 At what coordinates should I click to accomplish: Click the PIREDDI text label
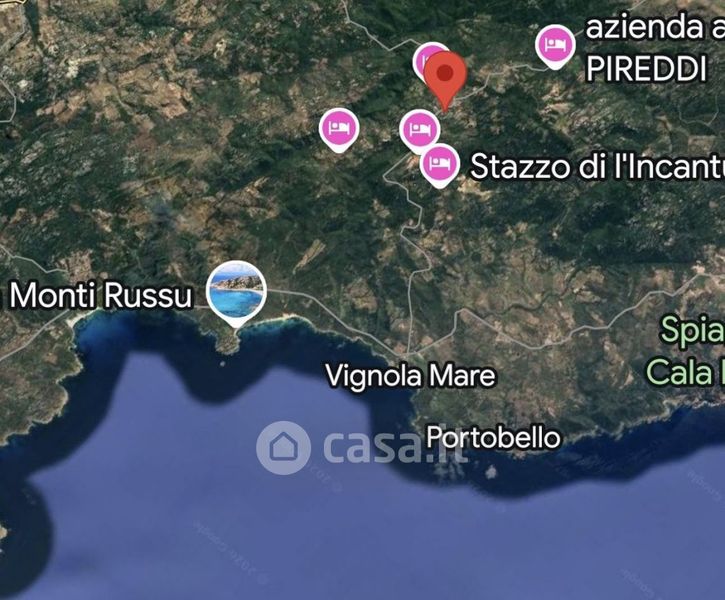pyautogui.click(x=646, y=69)
